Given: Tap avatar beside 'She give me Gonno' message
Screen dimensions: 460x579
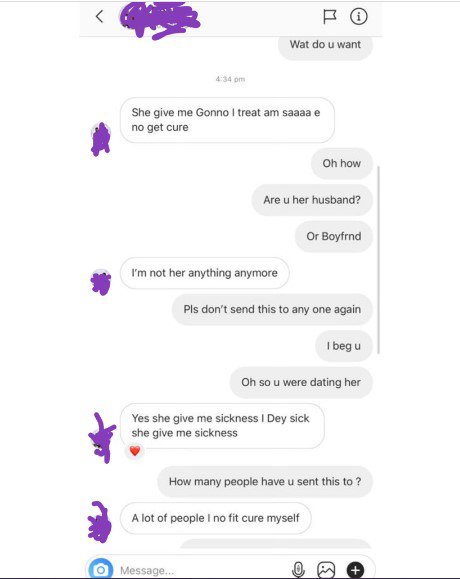Looking at the screenshot, I should (x=101, y=139).
